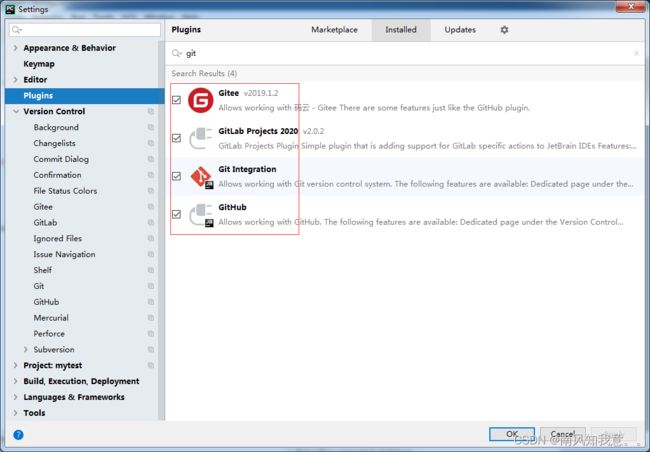Switch to the Marketplace tab
650x452 pixels.
[334, 30]
